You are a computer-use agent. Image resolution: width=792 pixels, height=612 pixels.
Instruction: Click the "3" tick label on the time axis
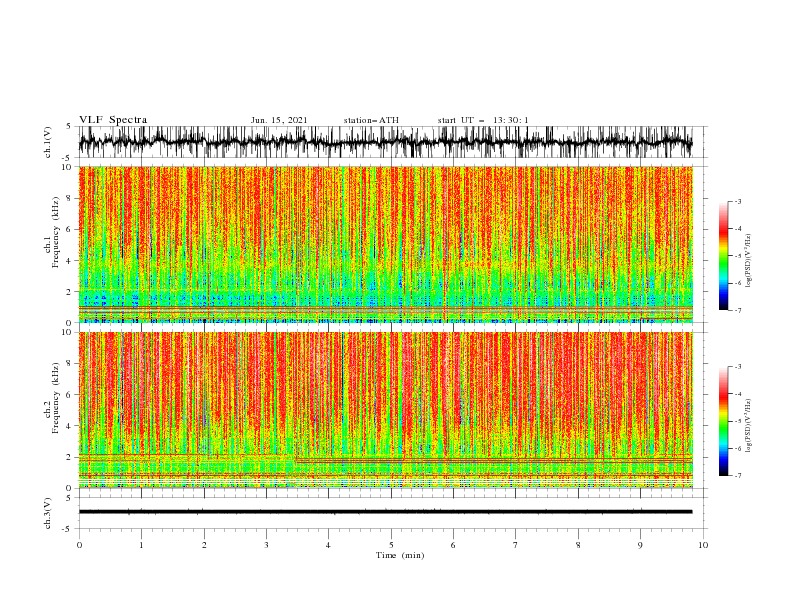266,545
